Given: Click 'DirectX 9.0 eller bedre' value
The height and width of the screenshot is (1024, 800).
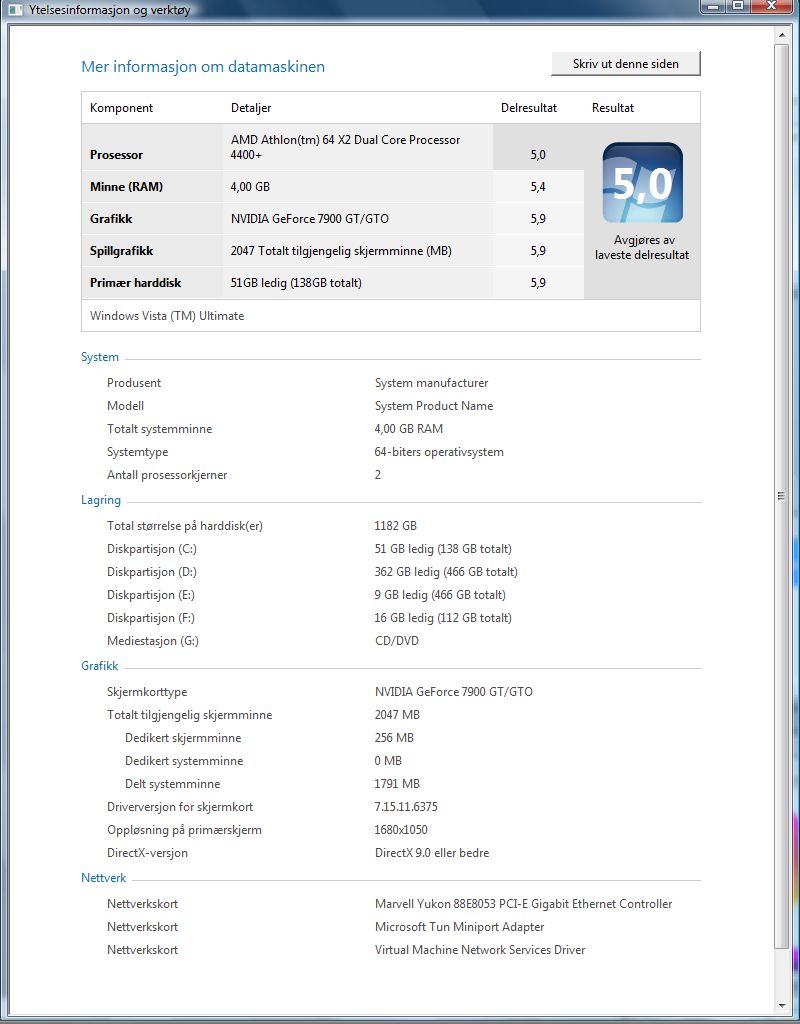Looking at the screenshot, I should 432,853.
